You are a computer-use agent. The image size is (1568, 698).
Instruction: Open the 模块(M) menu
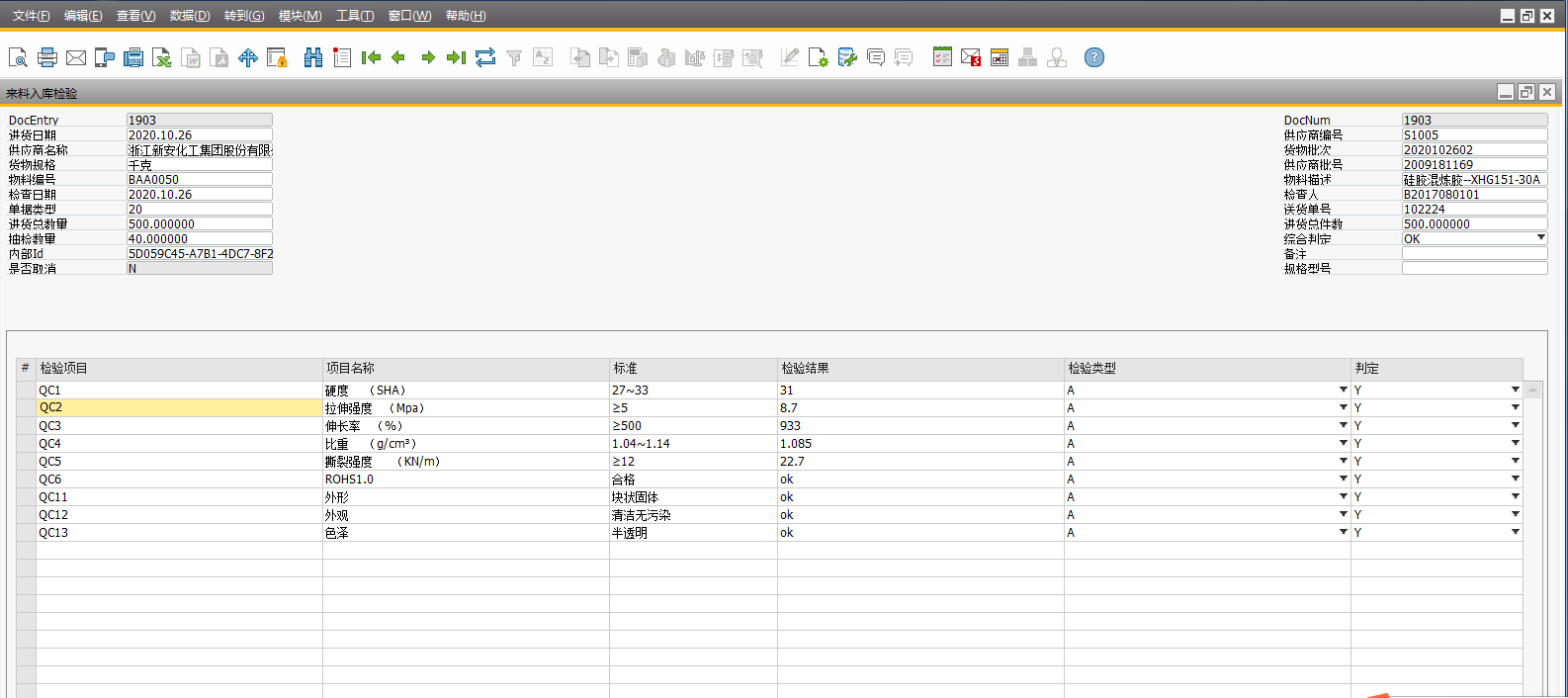click(x=300, y=16)
